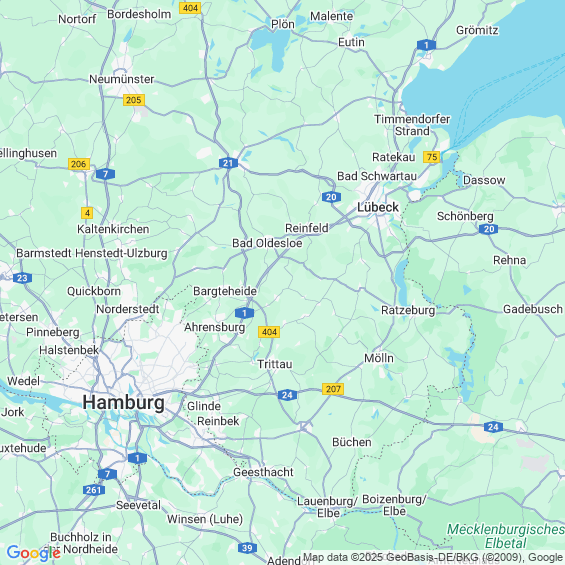
Task: Click the A20 shield west of Lübeck
Action: (332, 197)
